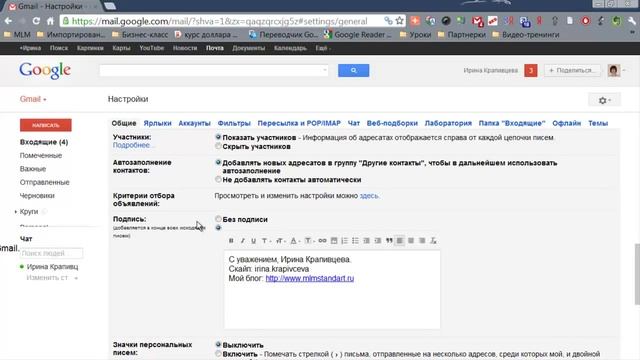
Task: Open the Отправленные folder
Action: tap(44, 182)
